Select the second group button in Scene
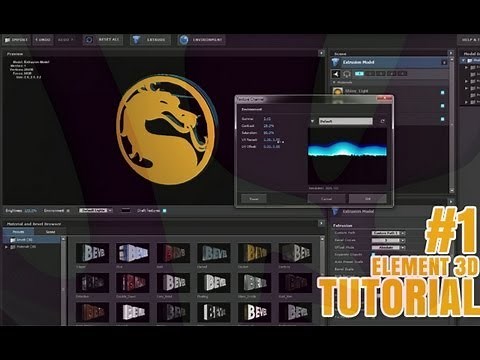This screenshot has width=480, height=360. coord(370,73)
